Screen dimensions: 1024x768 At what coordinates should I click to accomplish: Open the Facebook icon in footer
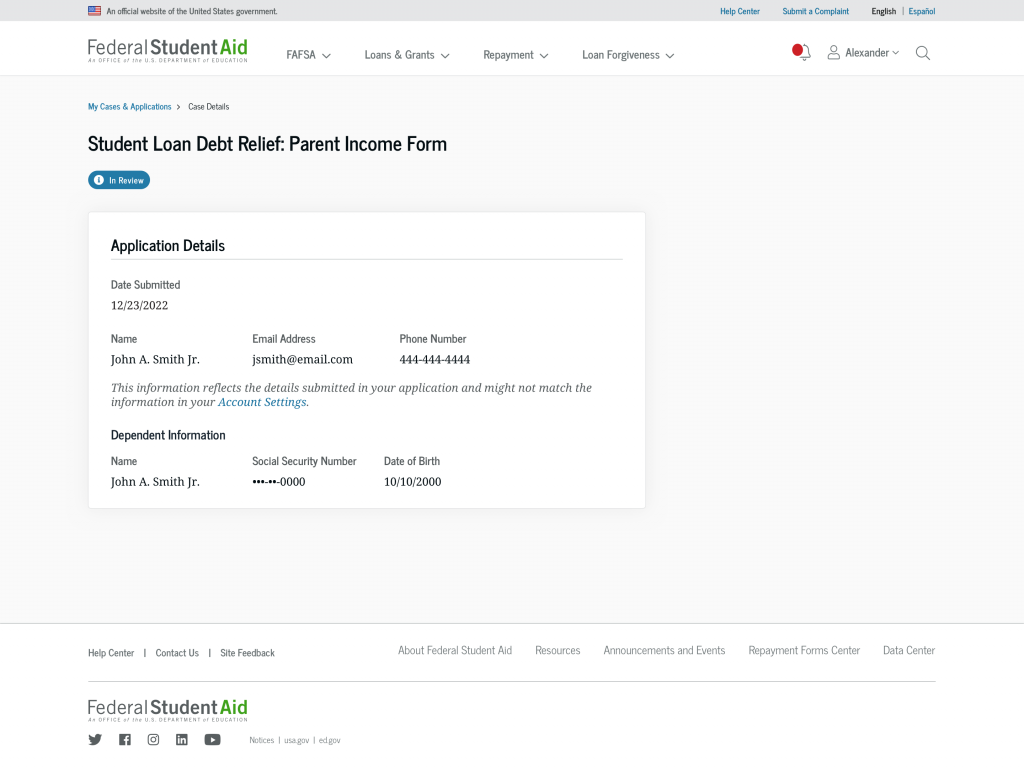(x=125, y=739)
